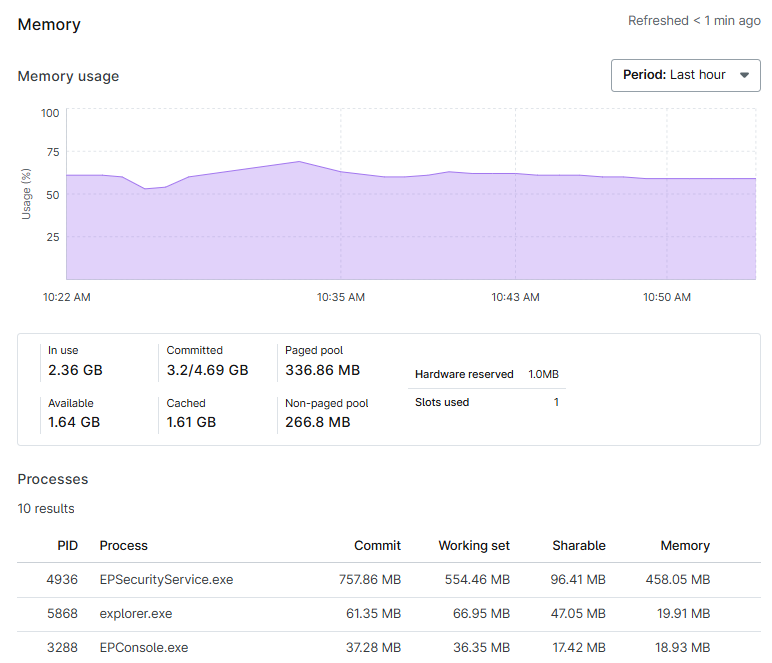Select the EPConsole.exe process entry
Screen dimensions: 772x663
point(143,647)
